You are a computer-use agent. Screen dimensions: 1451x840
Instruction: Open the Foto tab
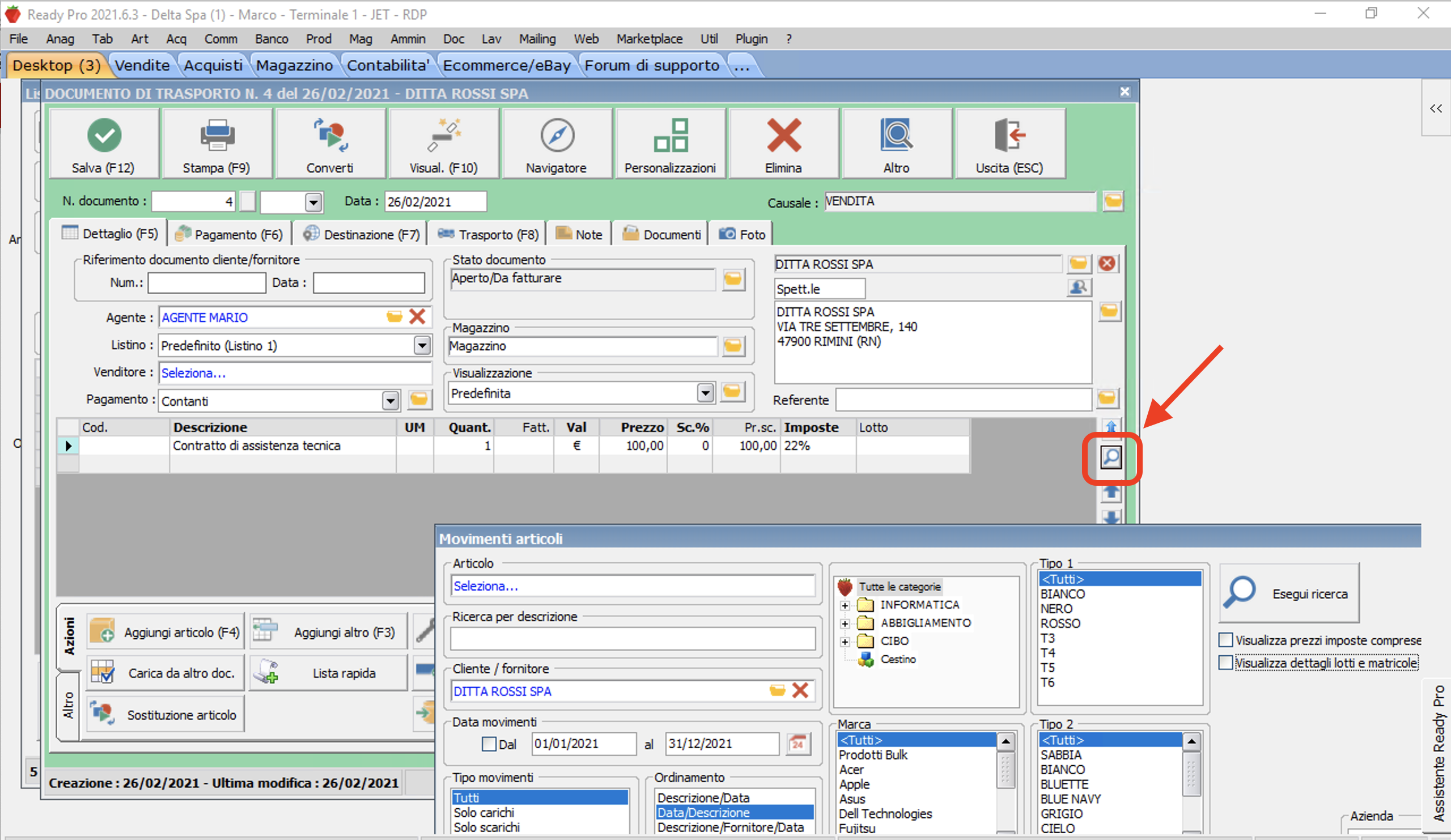[742, 234]
